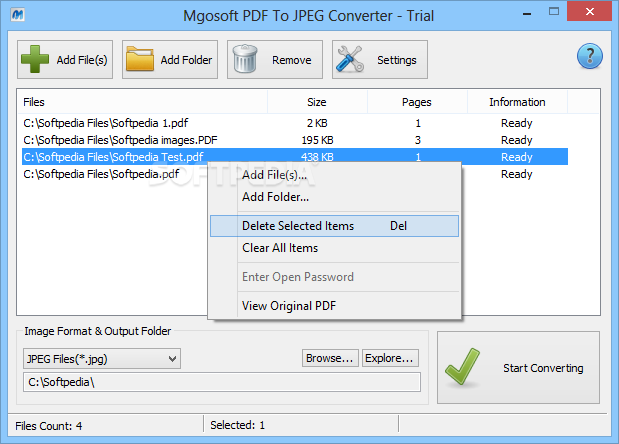Click the green plus Add File(s) icon

click(35, 59)
